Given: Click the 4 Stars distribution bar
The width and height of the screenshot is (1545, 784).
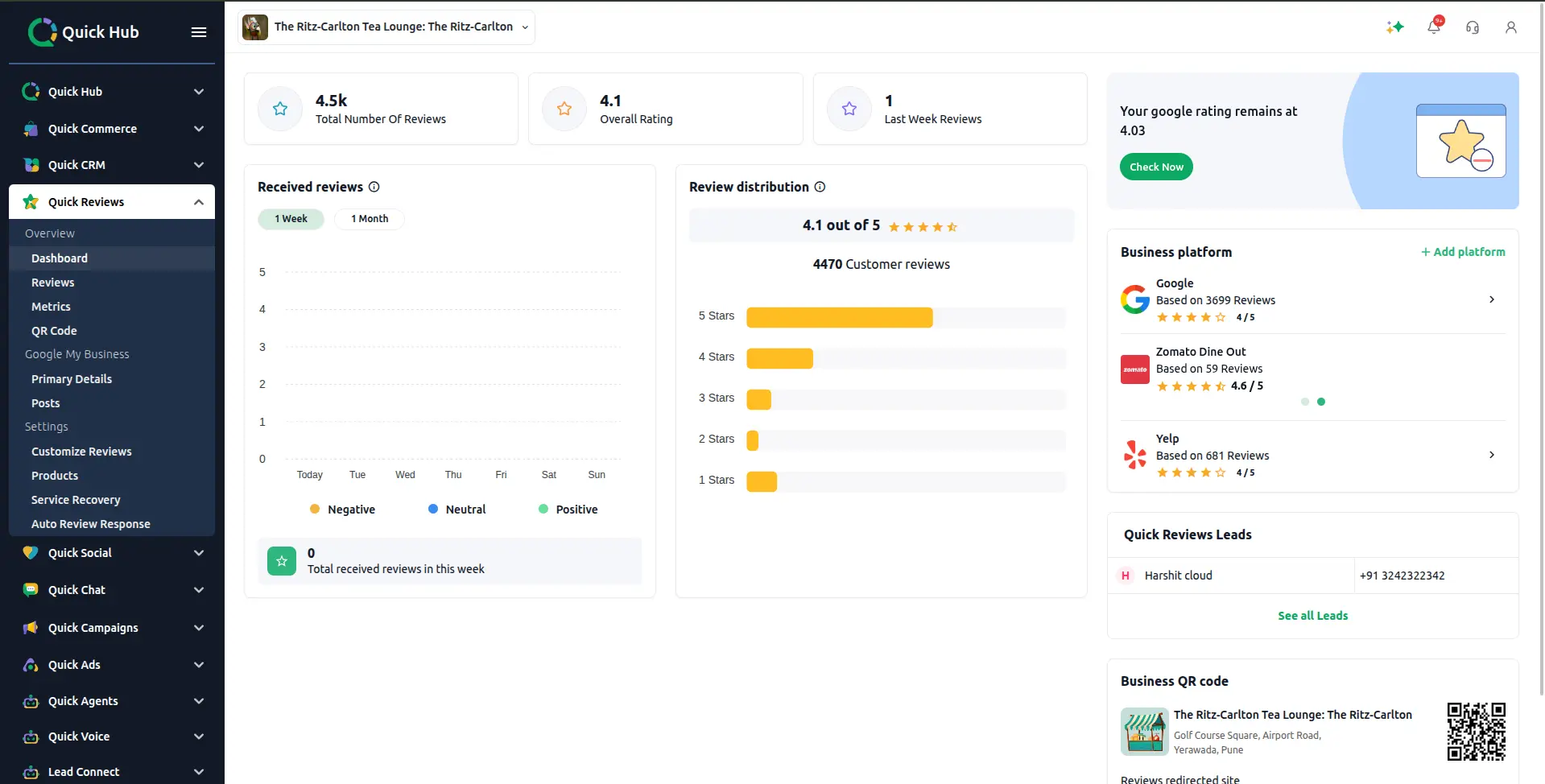Looking at the screenshot, I should click(779, 358).
